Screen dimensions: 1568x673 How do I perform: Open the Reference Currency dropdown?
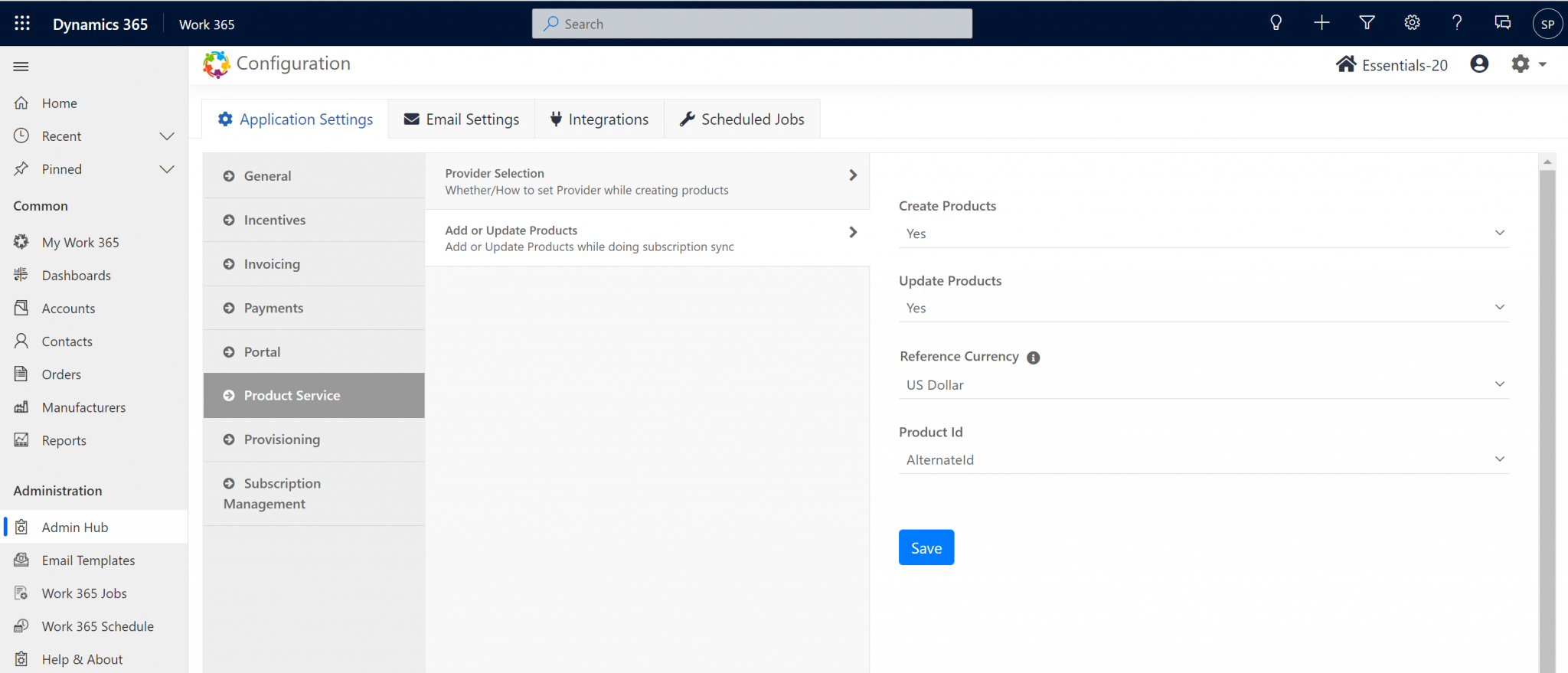coord(1204,384)
